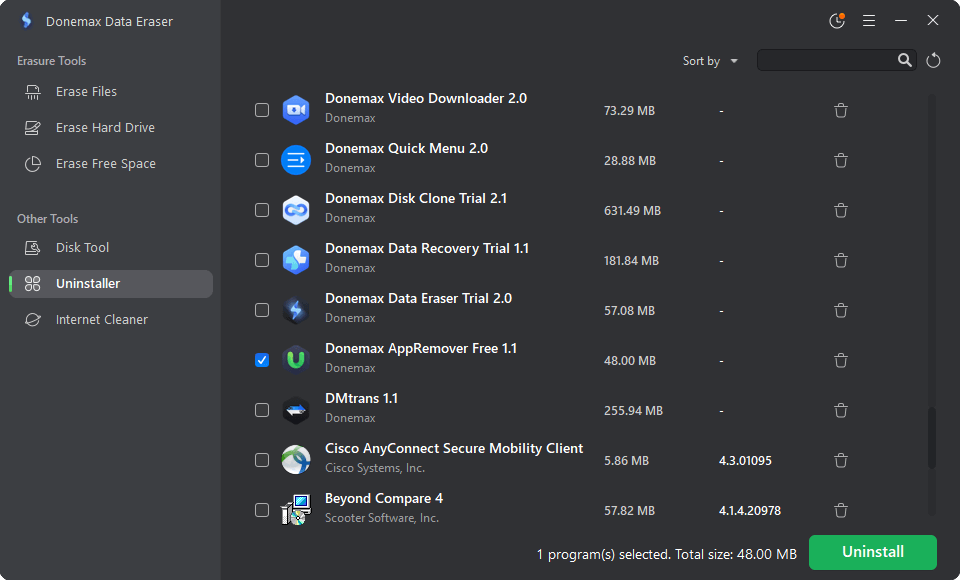Click the program list vertical scrollbar thumb
Viewport: 960px width, 580px height.
[x=931, y=437]
